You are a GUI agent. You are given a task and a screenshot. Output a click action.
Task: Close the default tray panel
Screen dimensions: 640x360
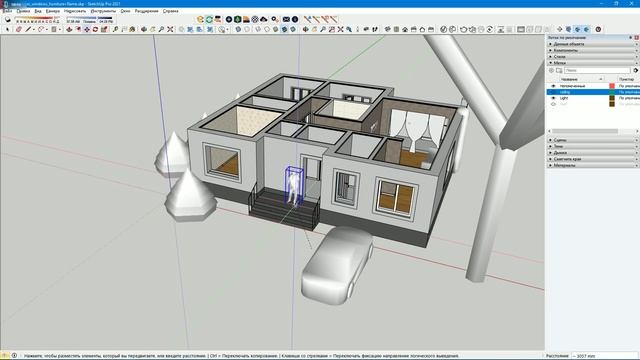tap(636, 38)
